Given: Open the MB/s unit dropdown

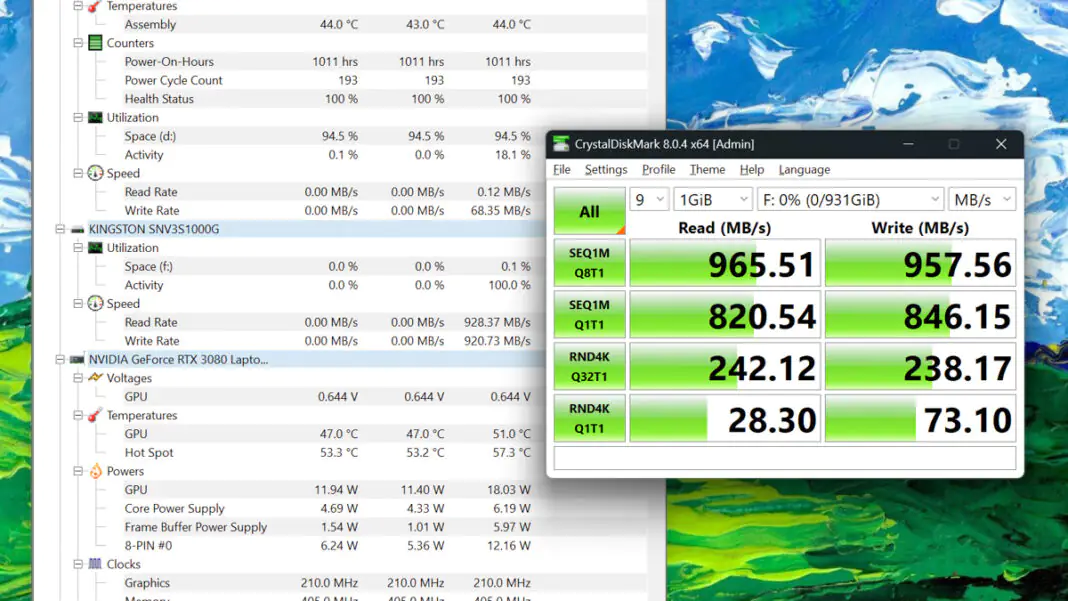Looking at the screenshot, I should 981,200.
